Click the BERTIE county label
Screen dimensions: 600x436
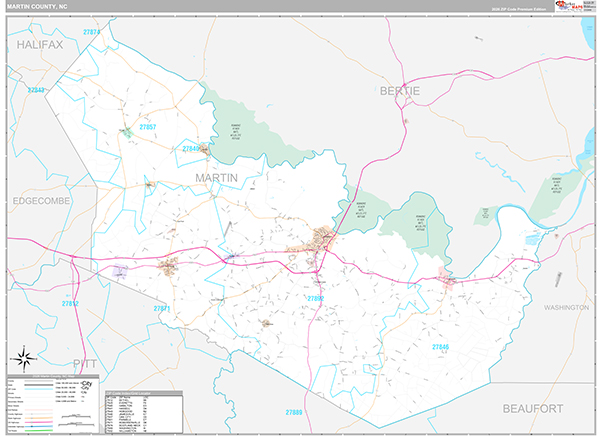pos(400,91)
